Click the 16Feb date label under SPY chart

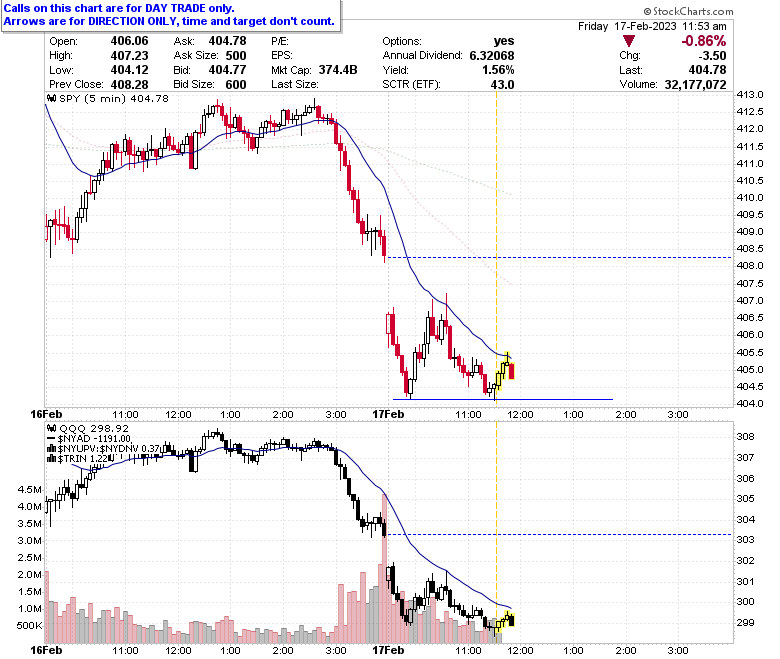pos(46,414)
